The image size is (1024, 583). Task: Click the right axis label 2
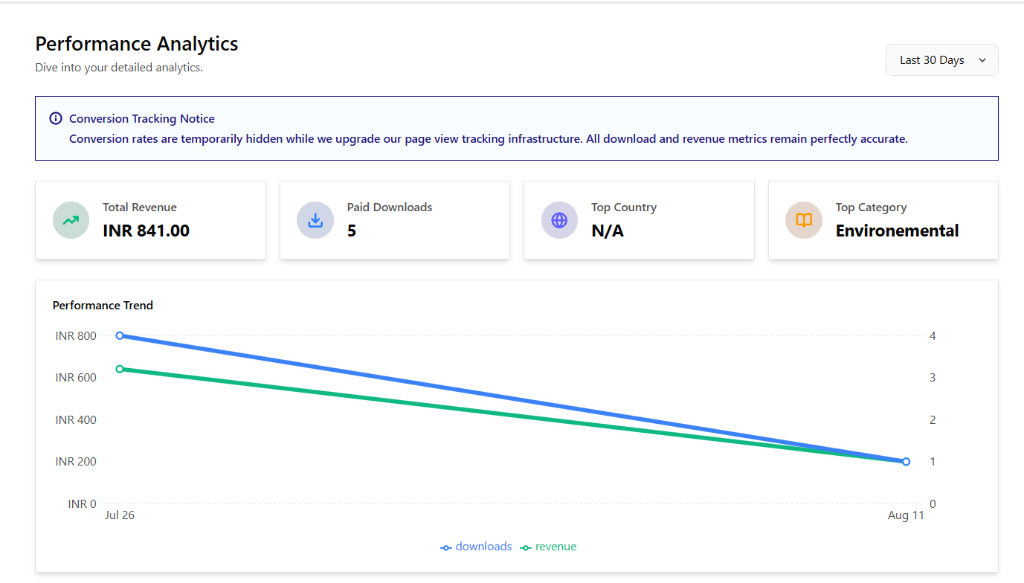tap(933, 420)
